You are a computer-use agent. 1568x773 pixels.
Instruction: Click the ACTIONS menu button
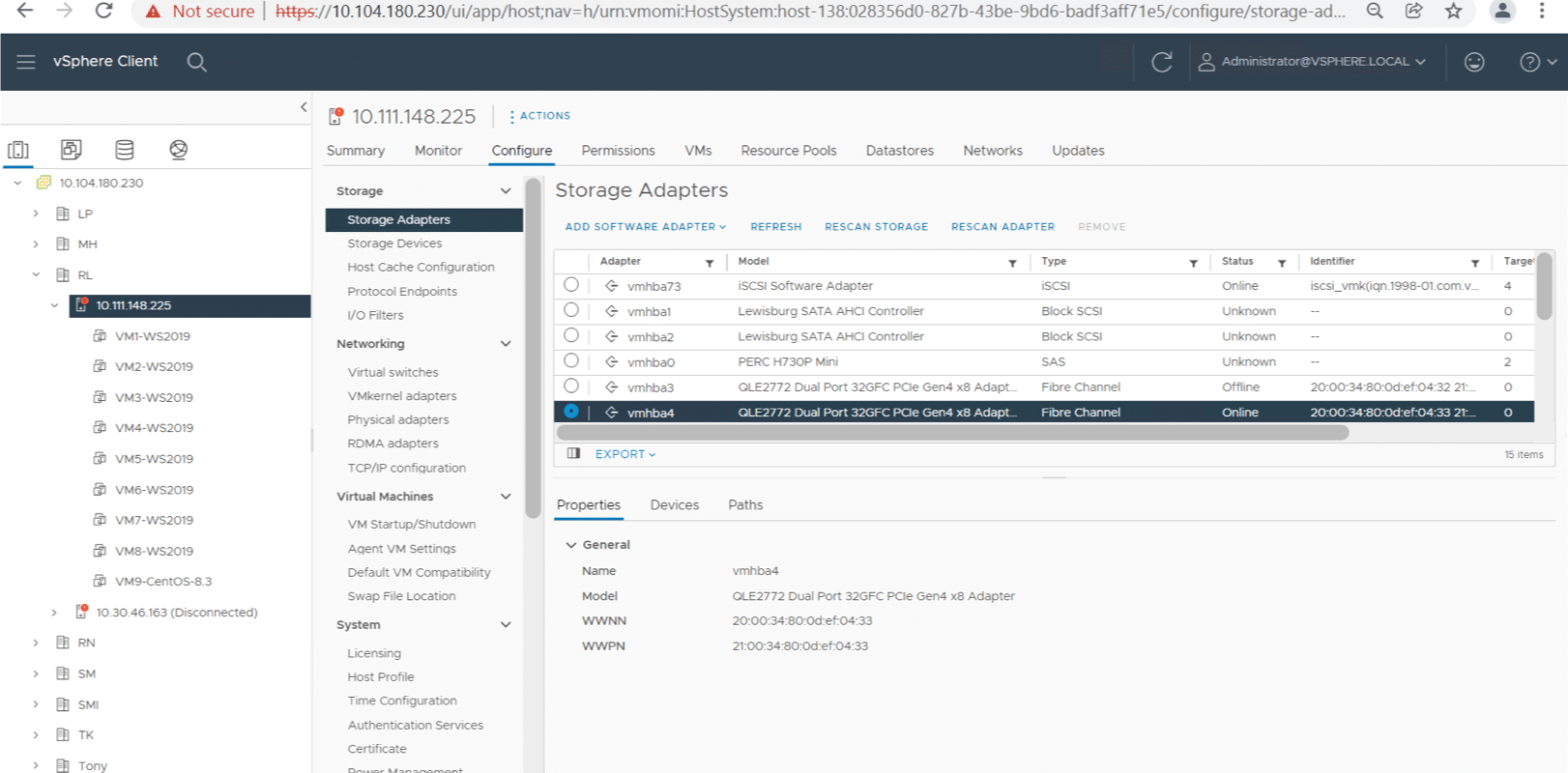pos(540,116)
